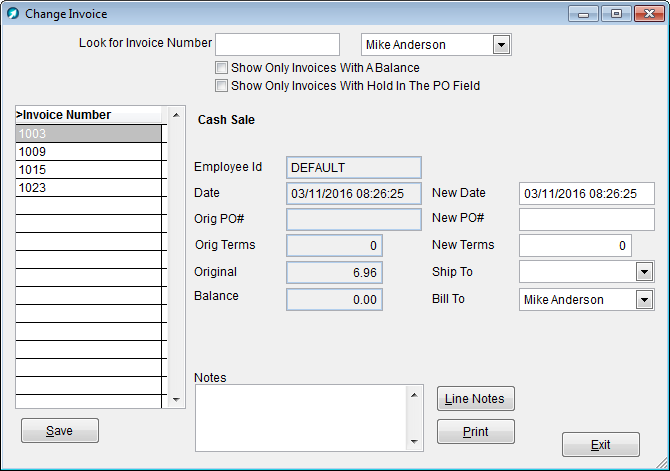Expand the Ship To dropdown

[x=644, y=272]
